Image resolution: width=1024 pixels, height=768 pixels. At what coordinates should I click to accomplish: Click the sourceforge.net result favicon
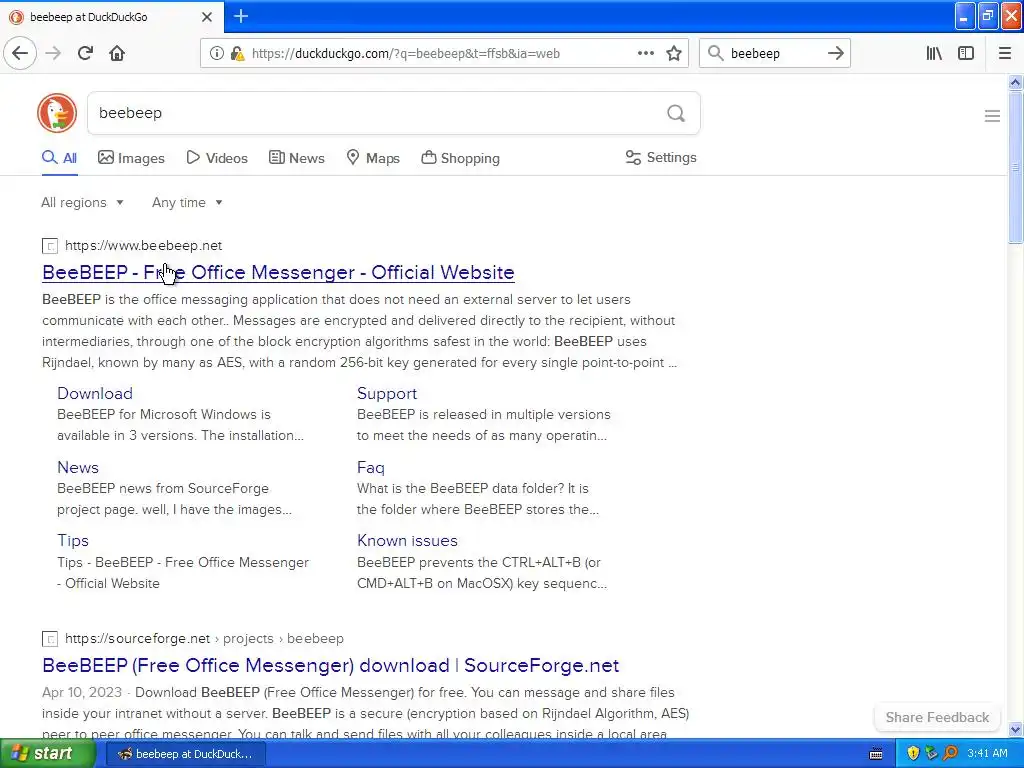pos(50,639)
